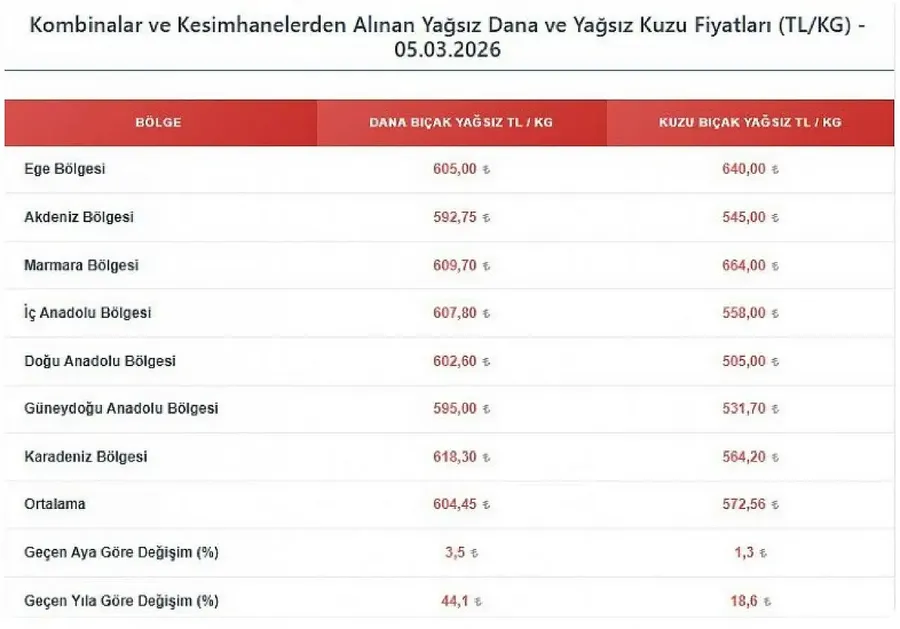Select the Doğu Anadolu Bölgesi row label

(x=99, y=361)
